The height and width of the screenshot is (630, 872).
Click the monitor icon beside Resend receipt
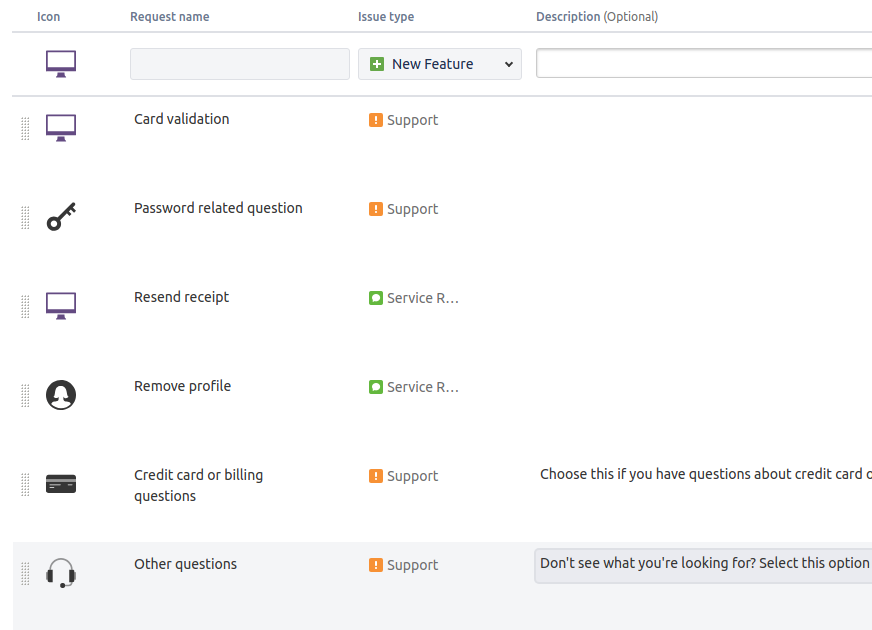tap(61, 306)
